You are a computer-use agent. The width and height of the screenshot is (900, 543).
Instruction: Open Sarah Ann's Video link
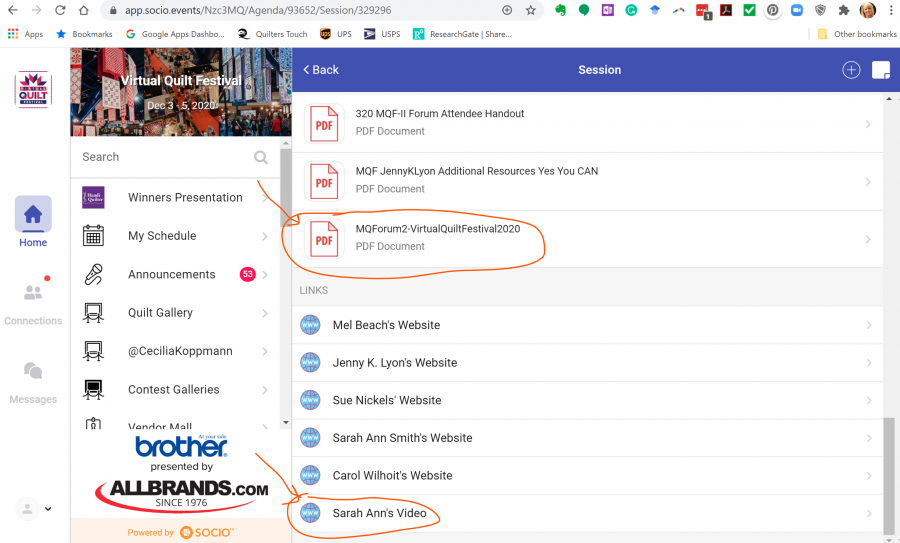[587, 513]
